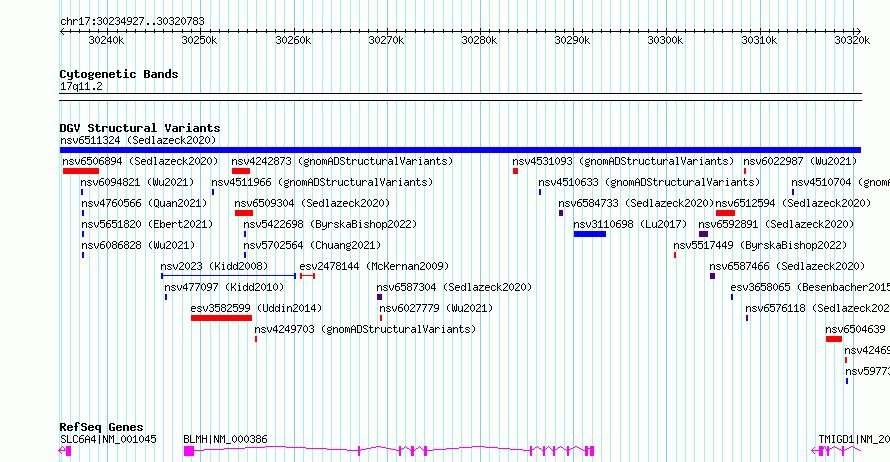
Task: Click the chr17:30234927..30320783 region label
Action: 132,21
